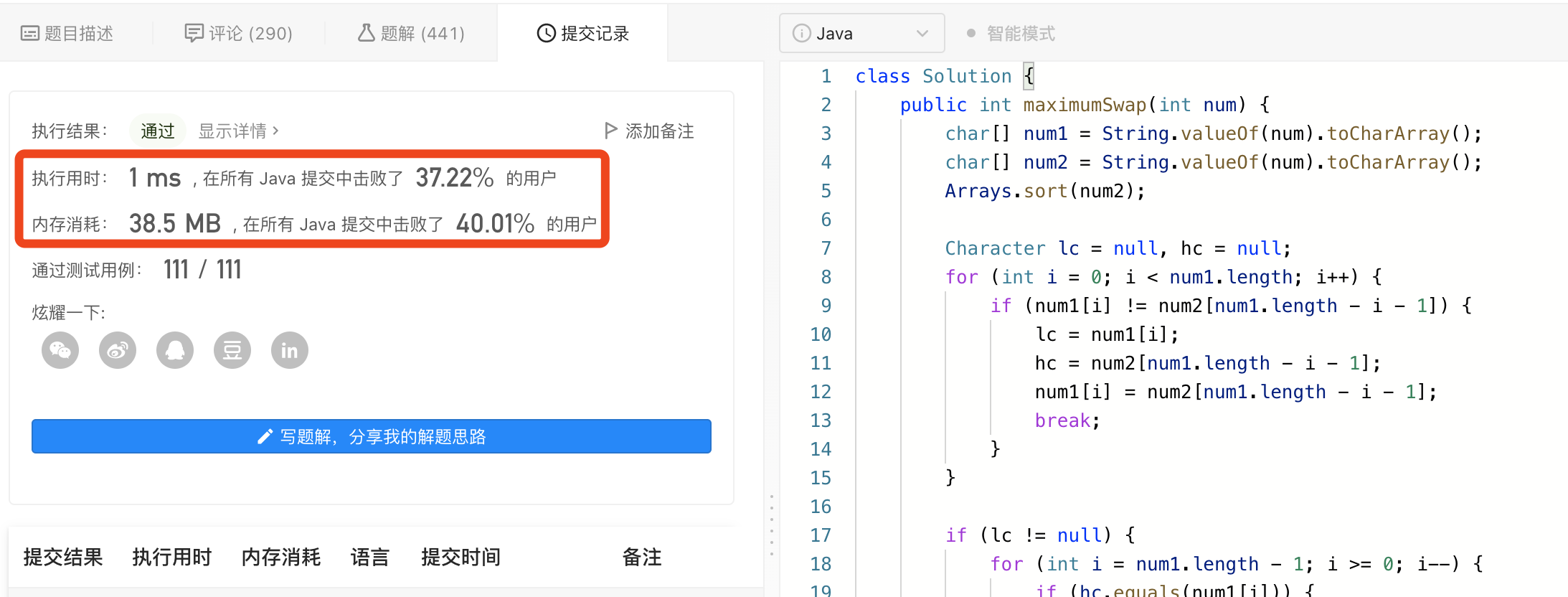Share result via Weibo icon
Image resolution: width=1568 pixels, height=597 pixels.
[x=118, y=350]
